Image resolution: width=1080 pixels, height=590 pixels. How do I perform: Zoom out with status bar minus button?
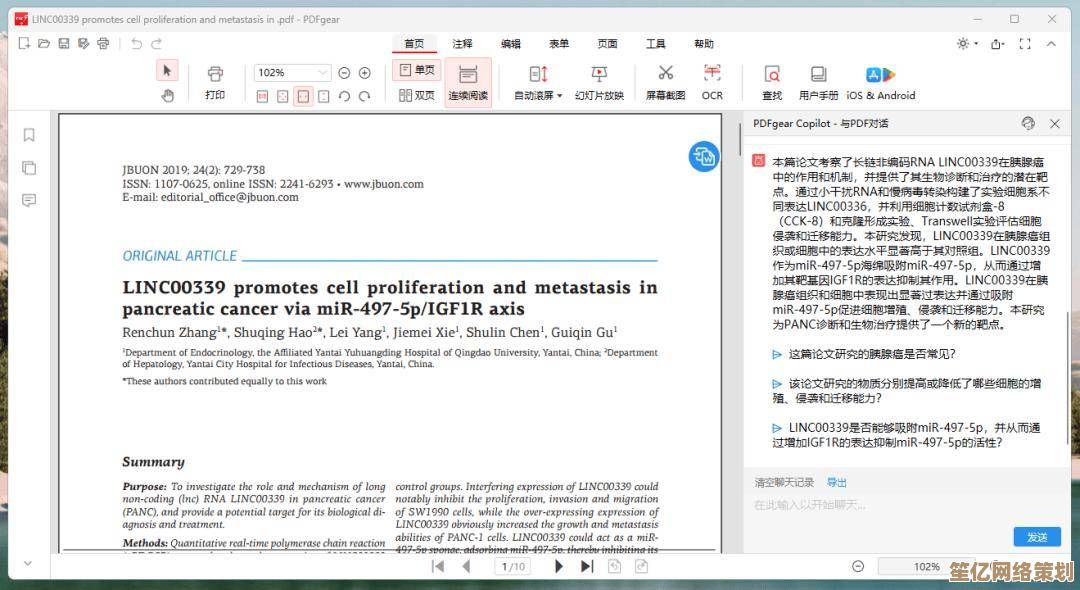coord(858,566)
